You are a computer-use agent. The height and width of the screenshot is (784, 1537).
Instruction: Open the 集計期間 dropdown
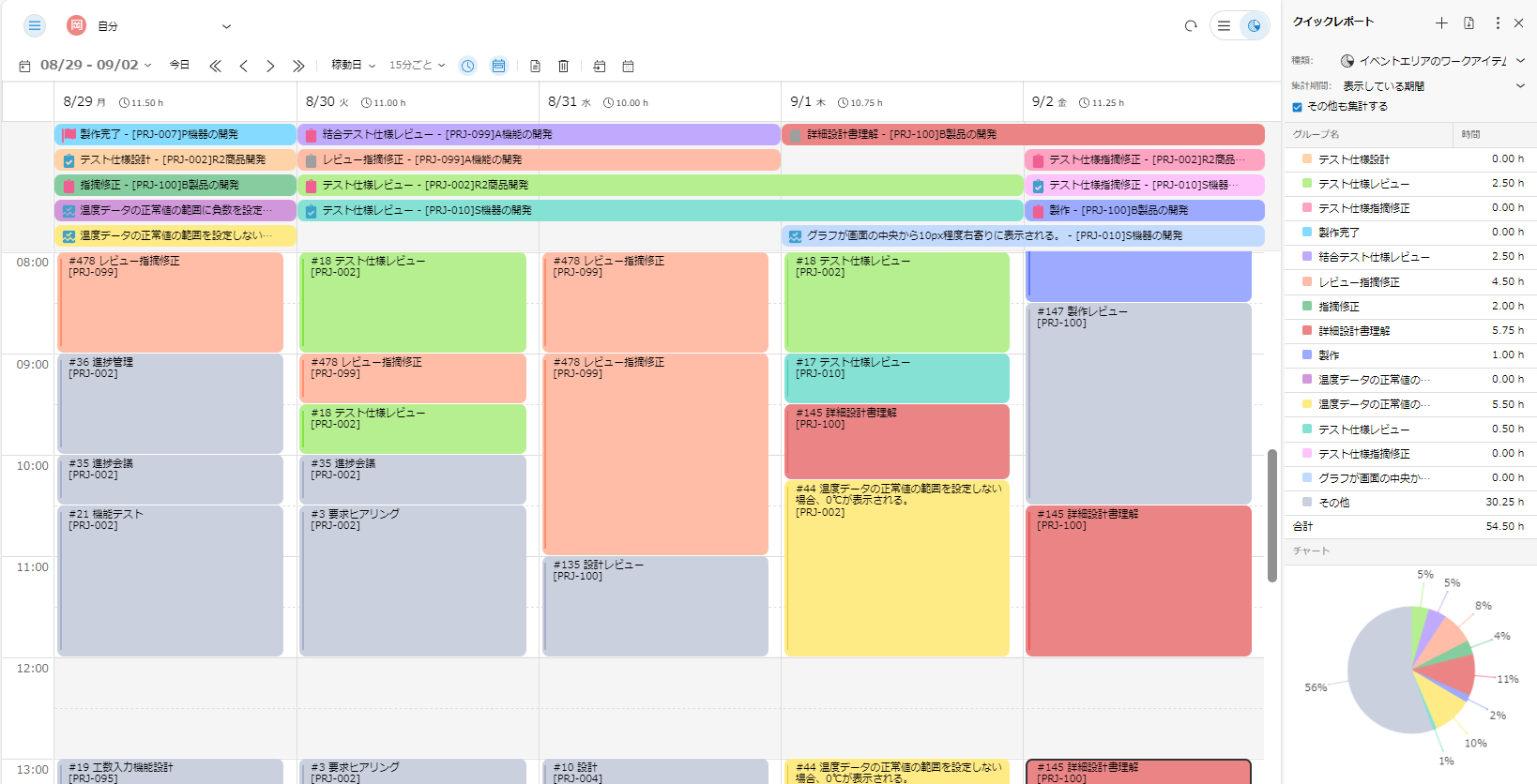[1432, 86]
